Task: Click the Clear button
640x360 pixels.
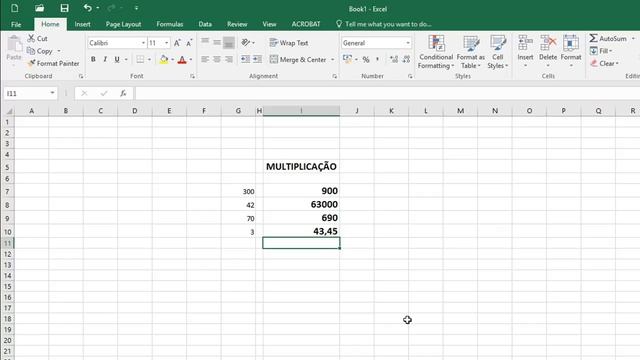Action: click(604, 63)
